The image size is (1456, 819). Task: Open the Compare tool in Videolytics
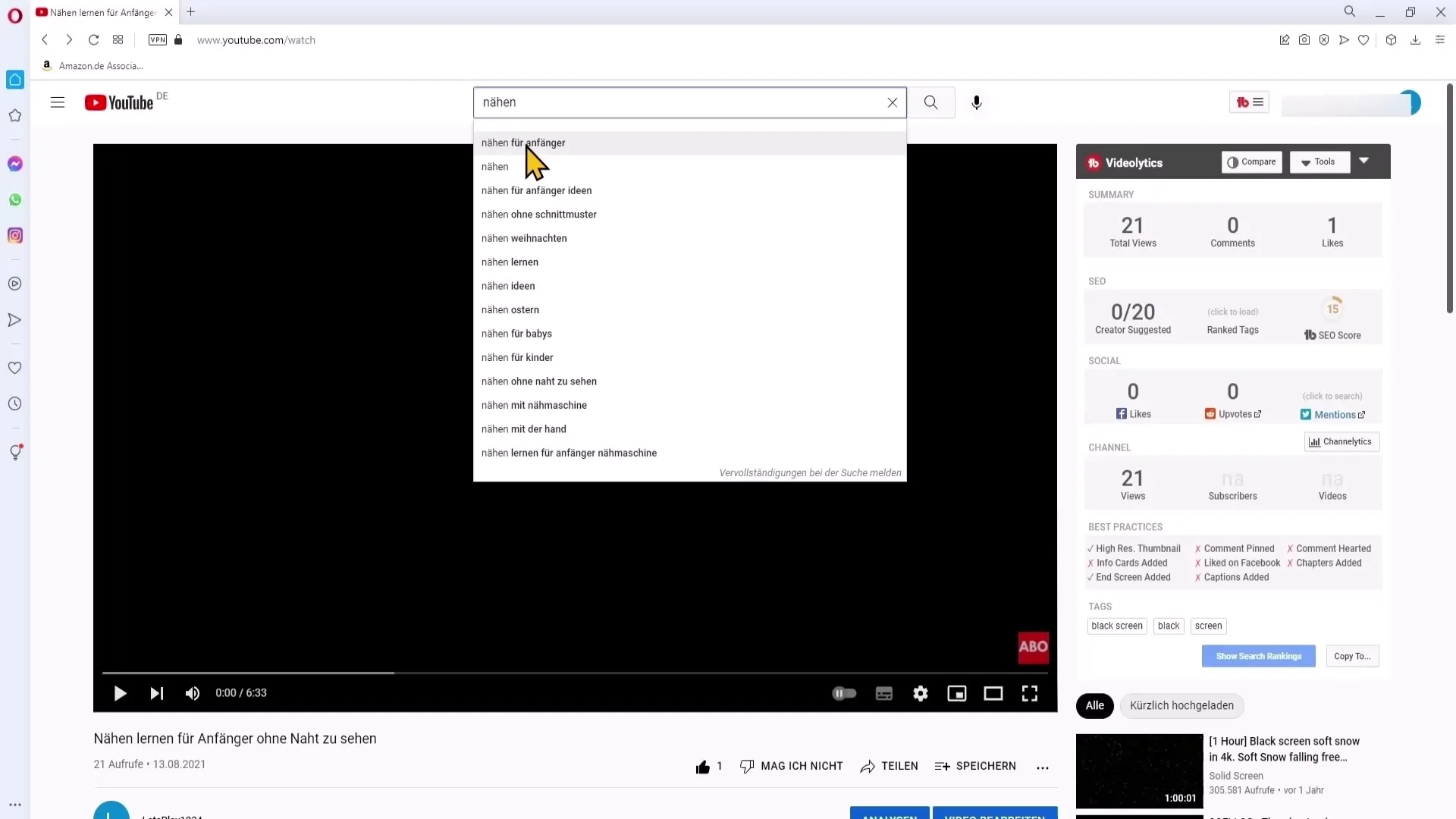pyautogui.click(x=1252, y=162)
